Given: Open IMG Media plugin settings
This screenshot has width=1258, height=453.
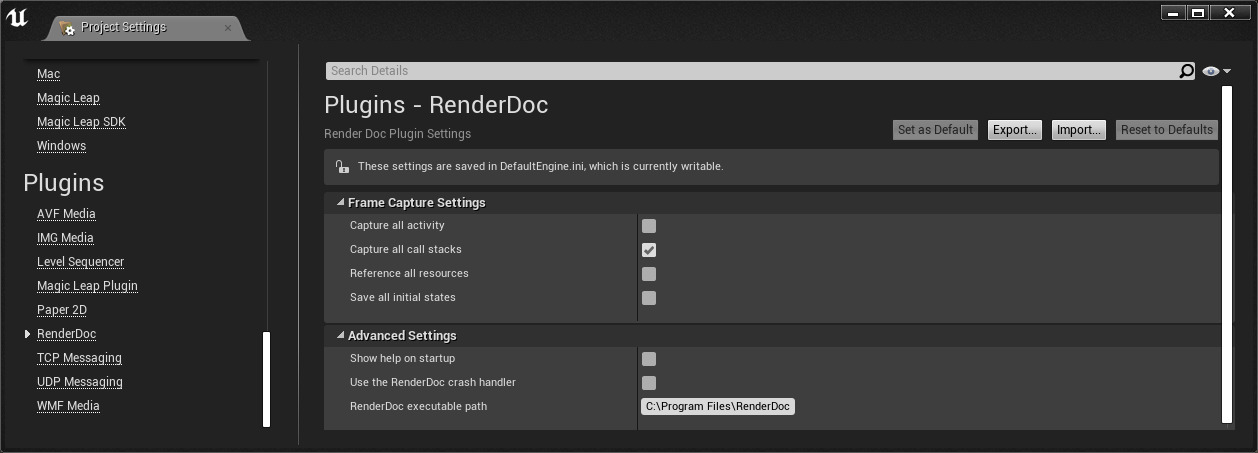Looking at the screenshot, I should pos(65,238).
